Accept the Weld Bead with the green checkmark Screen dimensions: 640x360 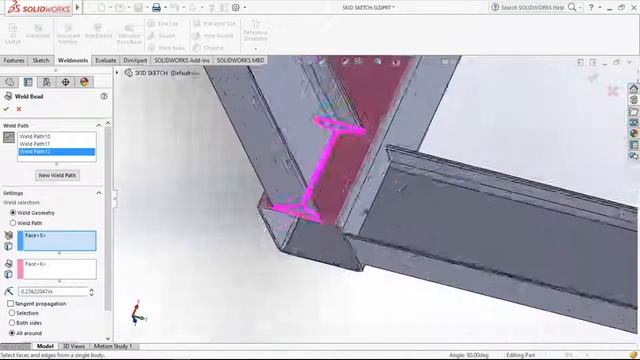tap(6, 109)
